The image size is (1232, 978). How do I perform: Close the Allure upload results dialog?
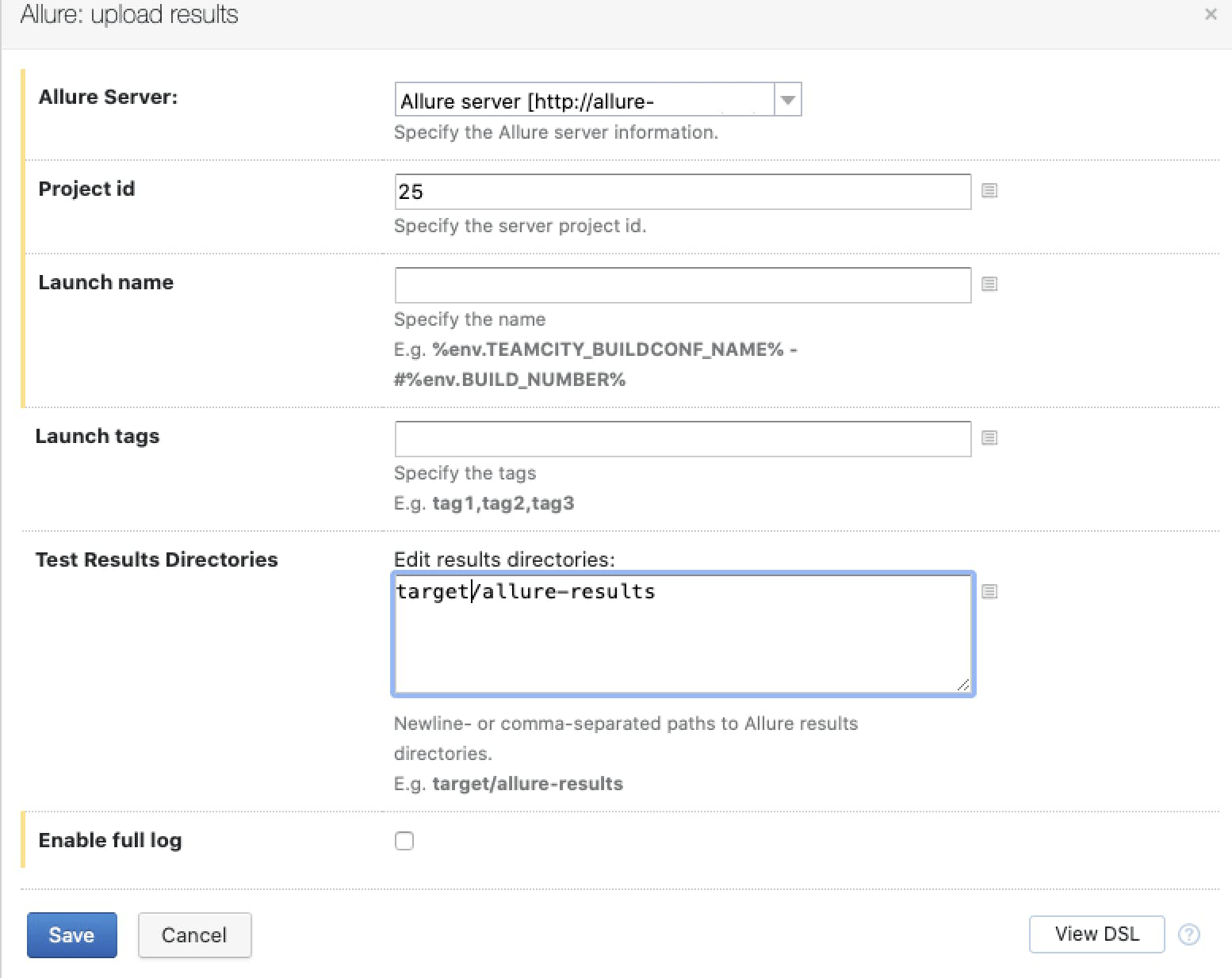click(1210, 14)
